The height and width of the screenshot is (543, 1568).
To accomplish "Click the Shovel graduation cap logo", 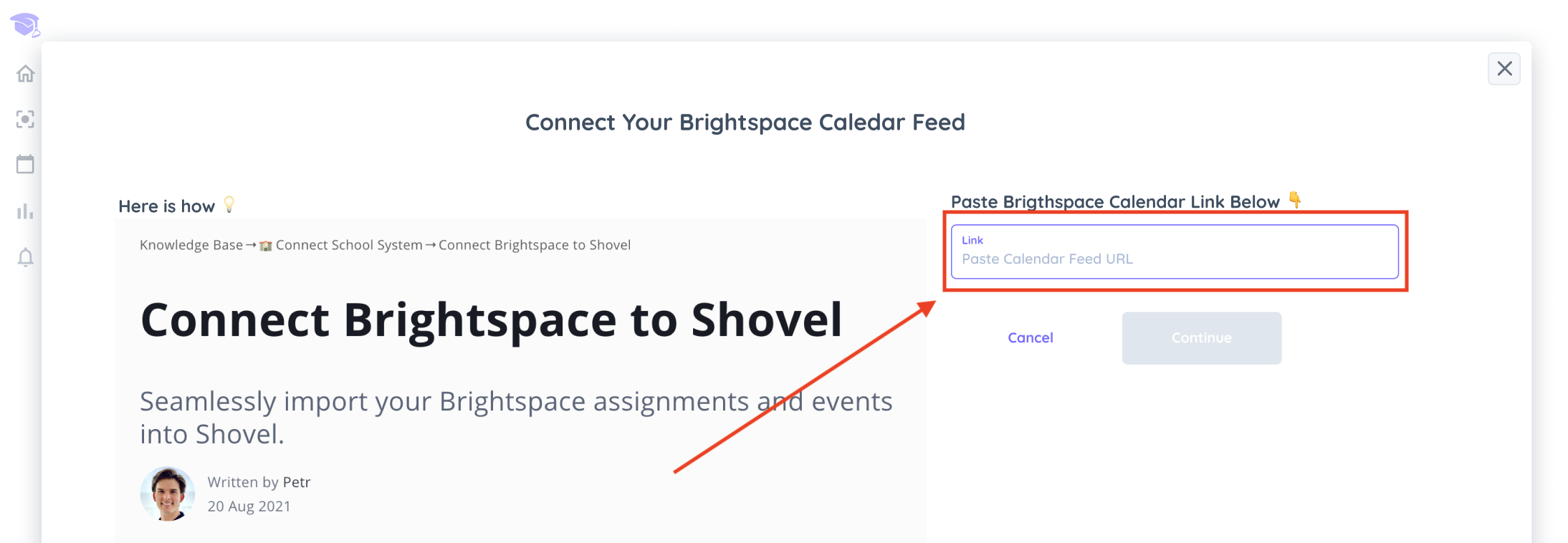I will pyautogui.click(x=25, y=25).
